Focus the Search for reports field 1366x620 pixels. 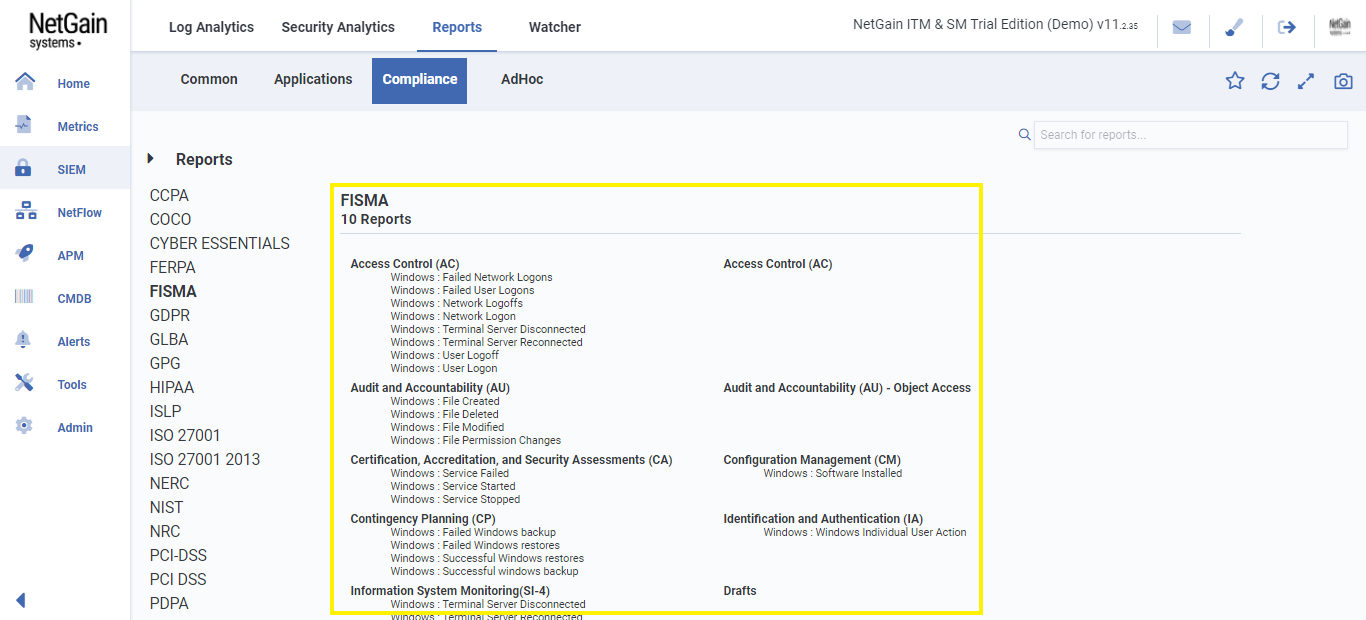pos(1191,135)
